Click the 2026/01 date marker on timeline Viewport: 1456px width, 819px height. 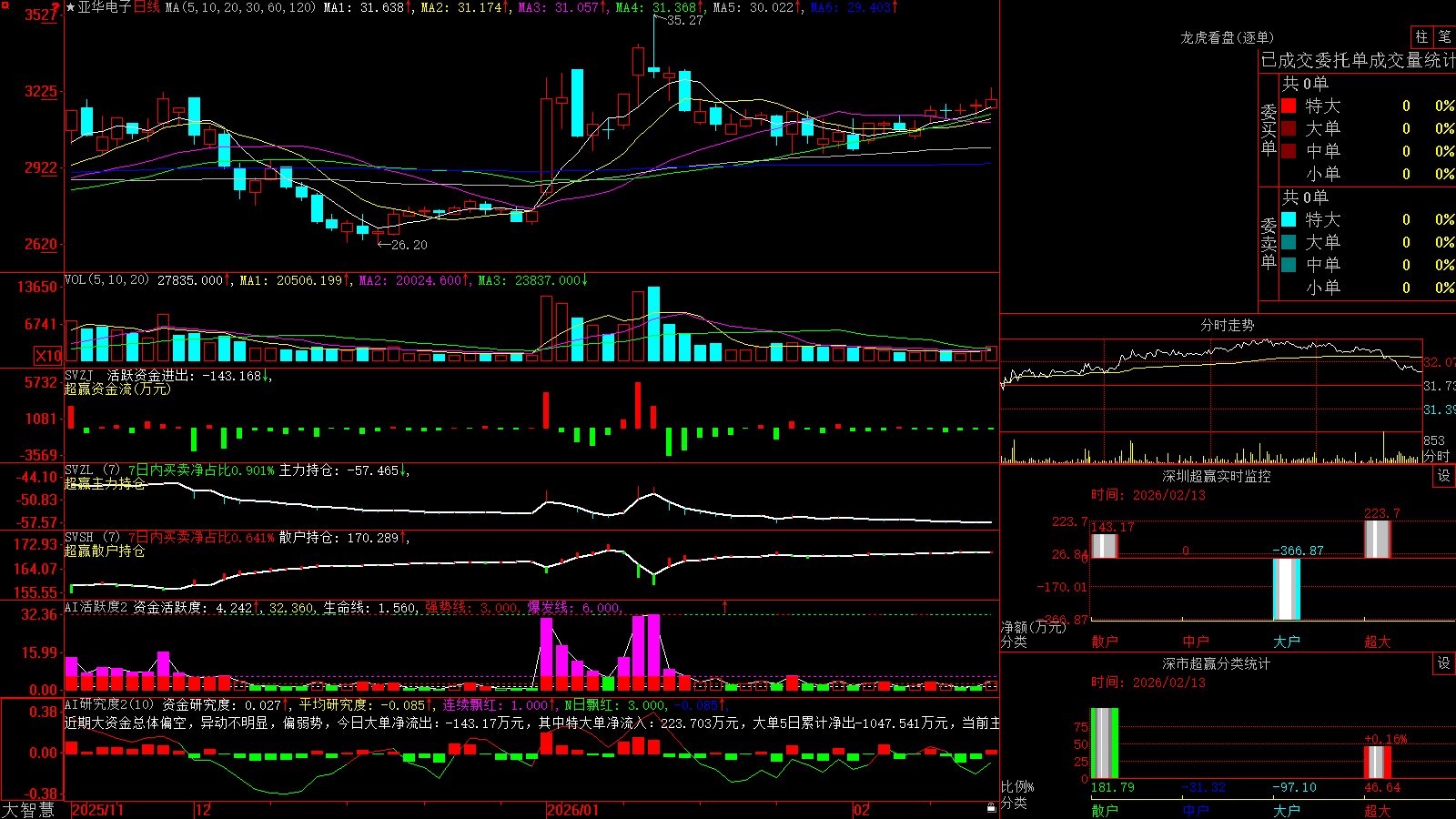coord(573,810)
